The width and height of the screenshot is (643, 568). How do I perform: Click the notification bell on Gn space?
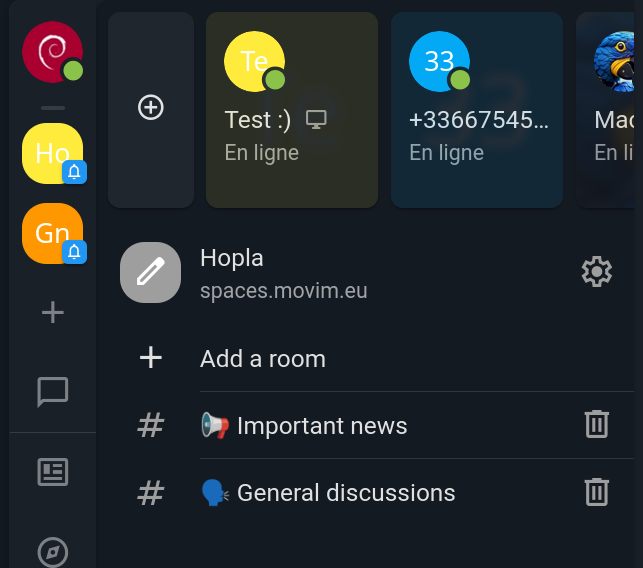pyautogui.click(x=75, y=251)
